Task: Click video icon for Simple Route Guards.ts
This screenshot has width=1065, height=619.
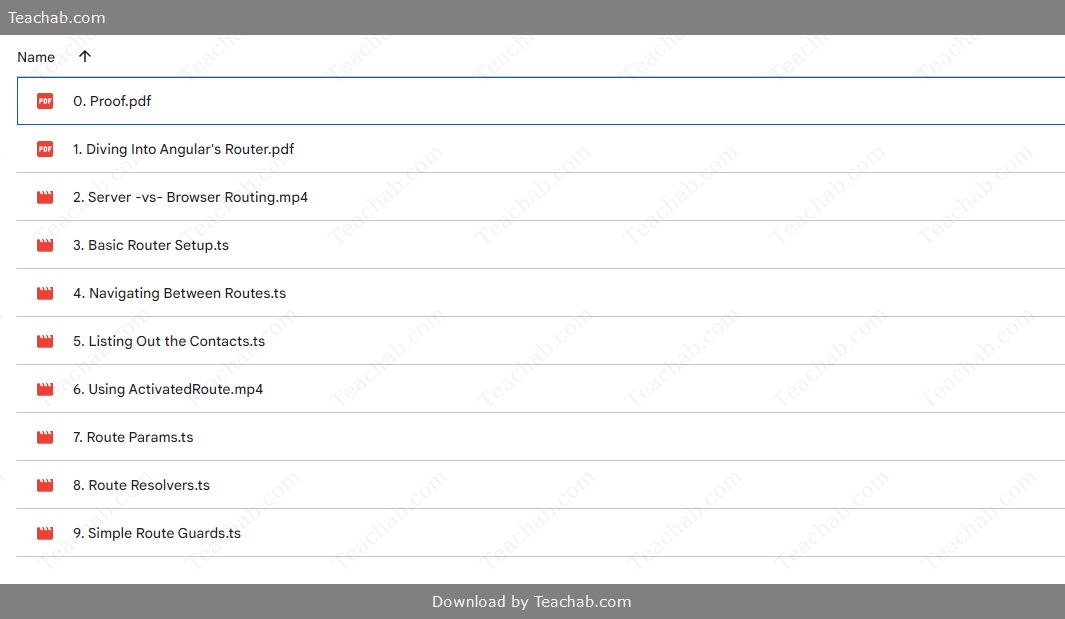Action: (45, 533)
